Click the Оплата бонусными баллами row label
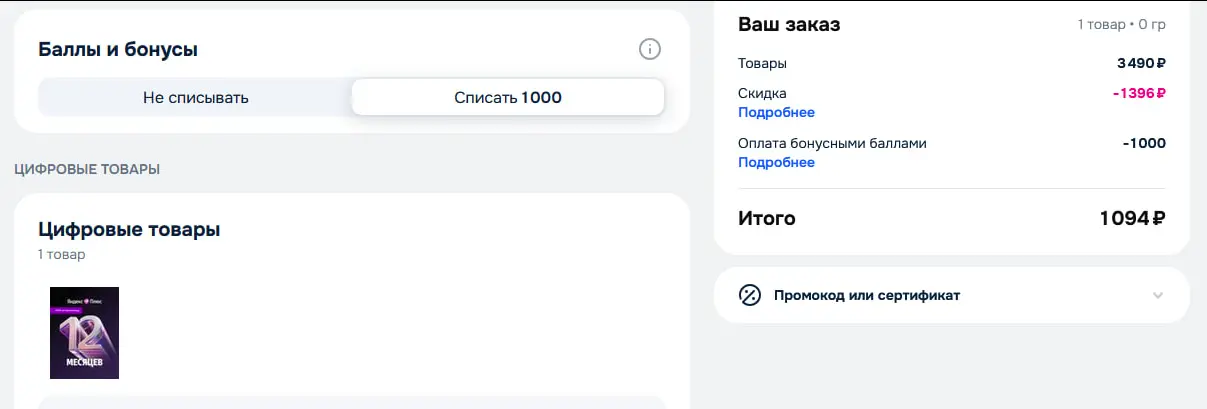Image resolution: width=1207 pixels, height=409 pixels. pos(832,143)
